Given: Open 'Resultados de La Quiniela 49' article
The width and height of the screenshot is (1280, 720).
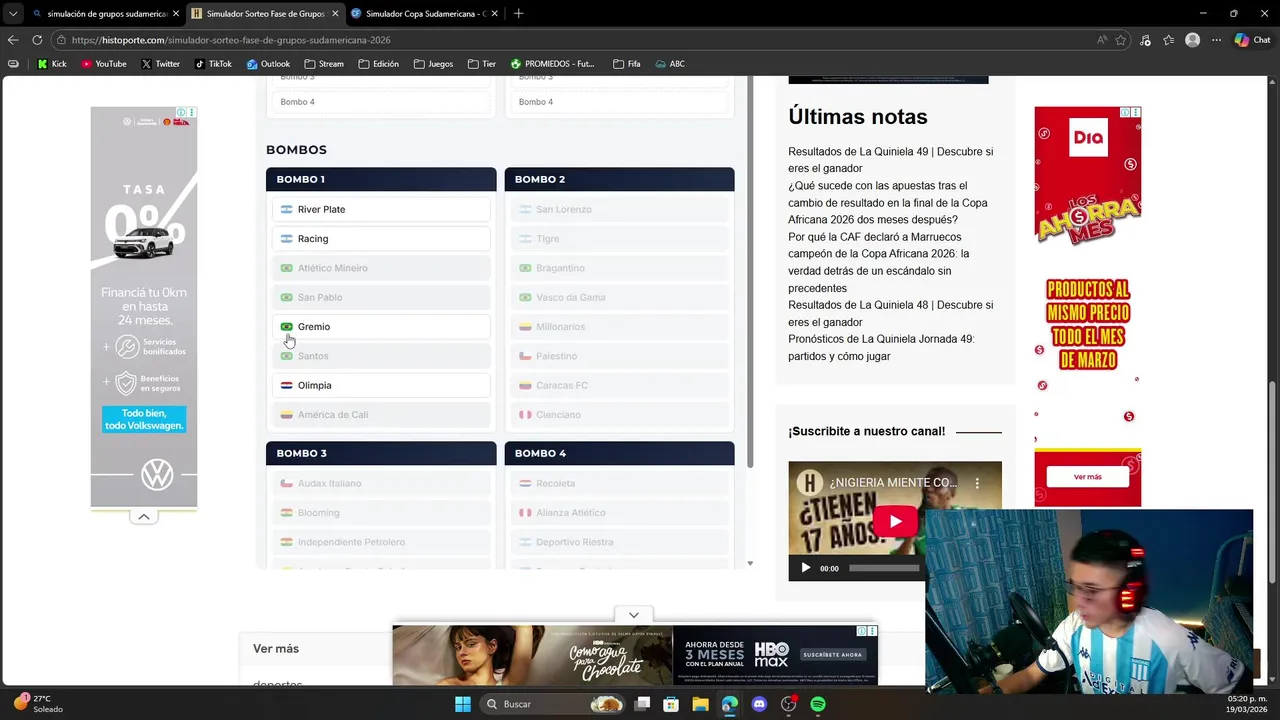Looking at the screenshot, I should pyautogui.click(x=890, y=160).
